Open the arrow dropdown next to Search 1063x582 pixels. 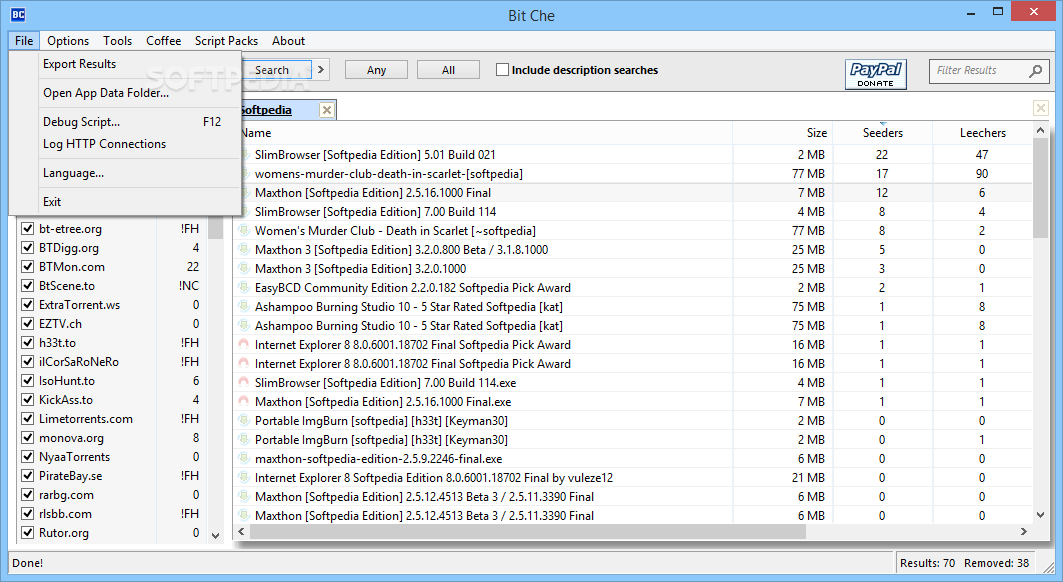point(321,70)
